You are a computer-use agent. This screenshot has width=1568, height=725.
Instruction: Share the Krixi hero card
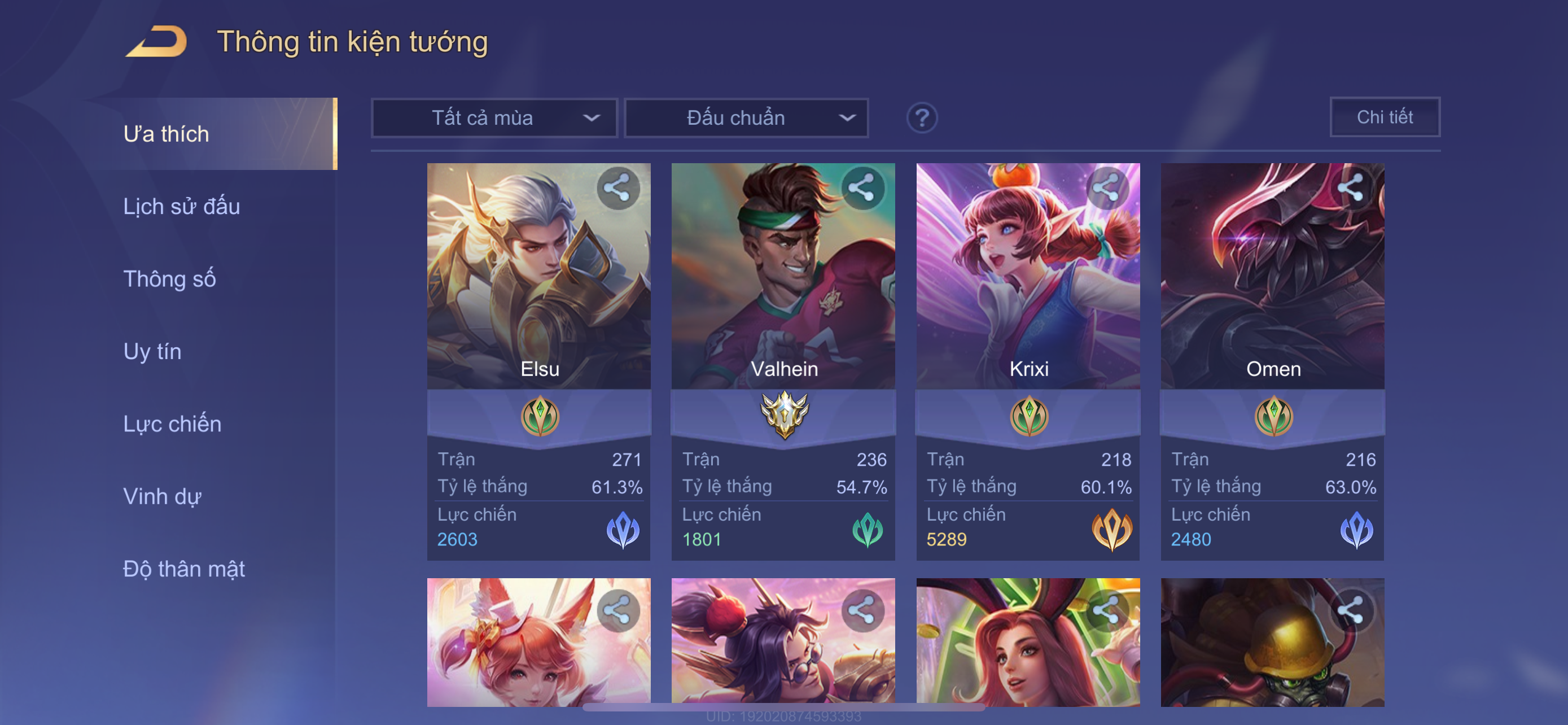pyautogui.click(x=1107, y=188)
